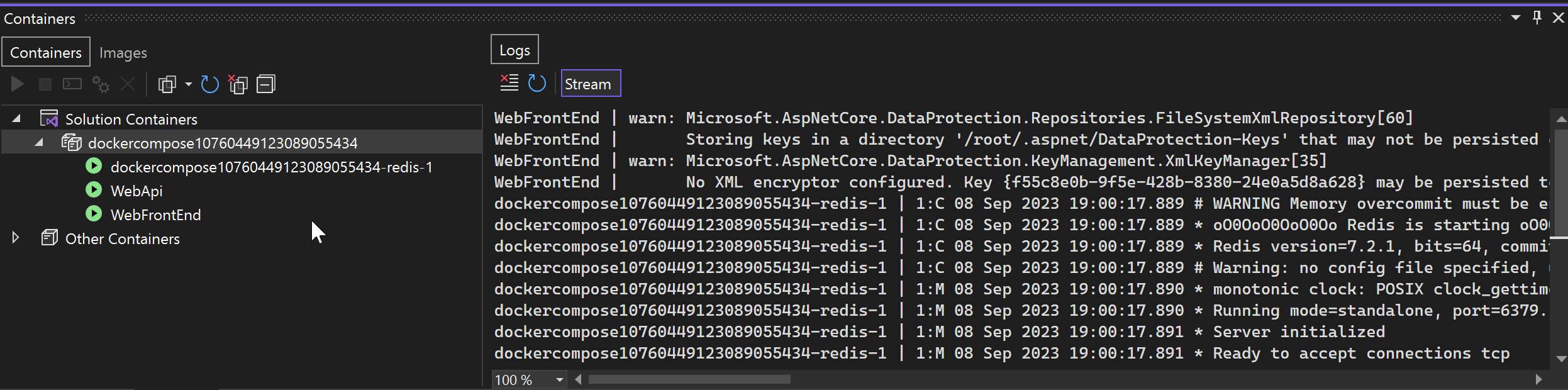Click the Attach to process gears icon
The width and height of the screenshot is (1568, 390).
point(101,84)
